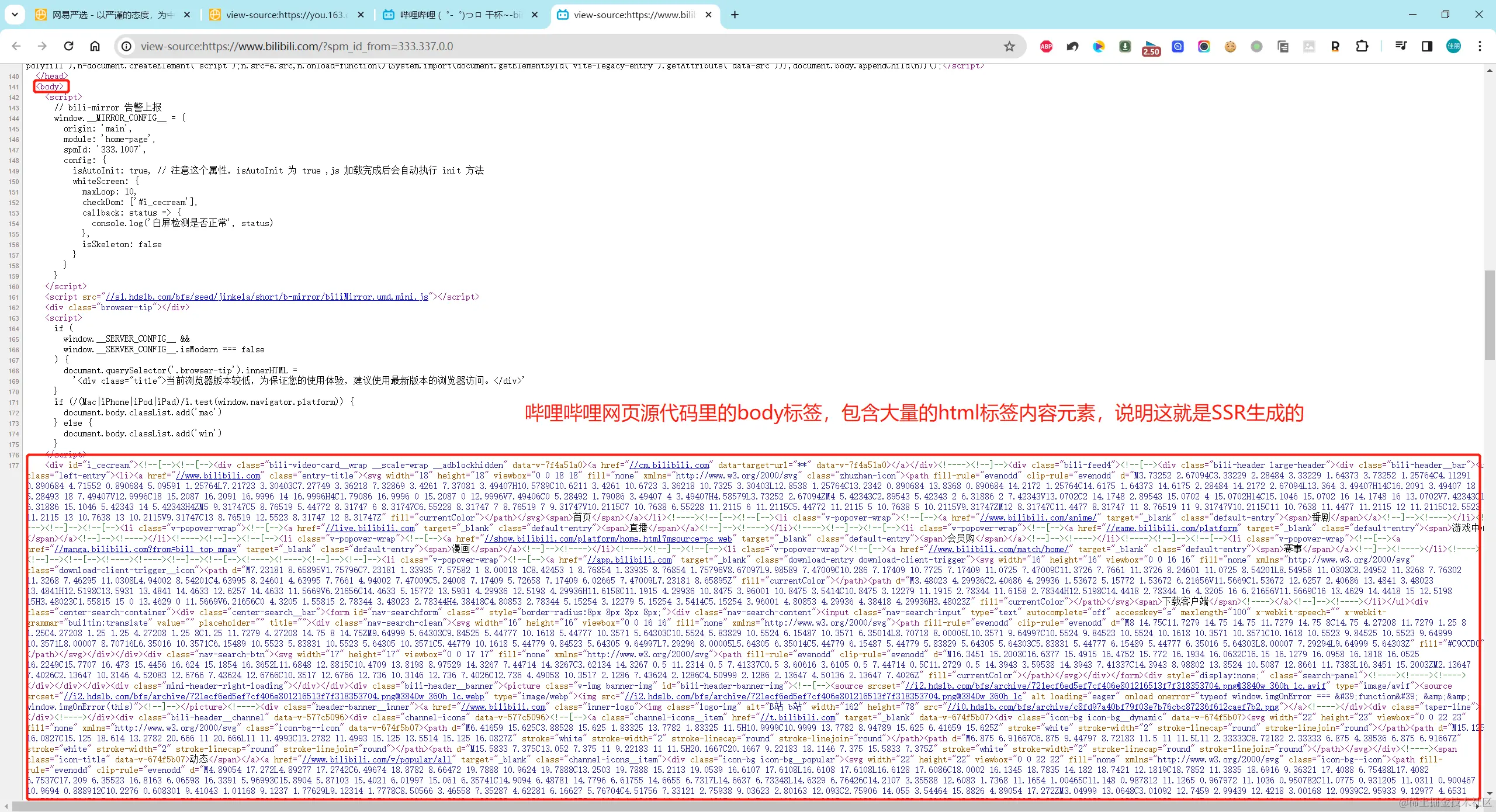
Task: Follow the show.bilibili.com platform home link
Action: coord(608,539)
